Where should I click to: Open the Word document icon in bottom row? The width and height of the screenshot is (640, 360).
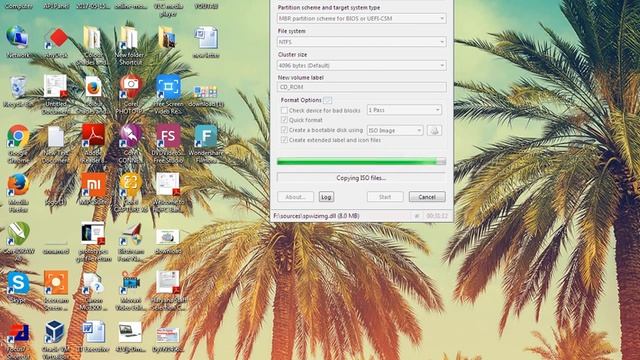tap(93, 331)
